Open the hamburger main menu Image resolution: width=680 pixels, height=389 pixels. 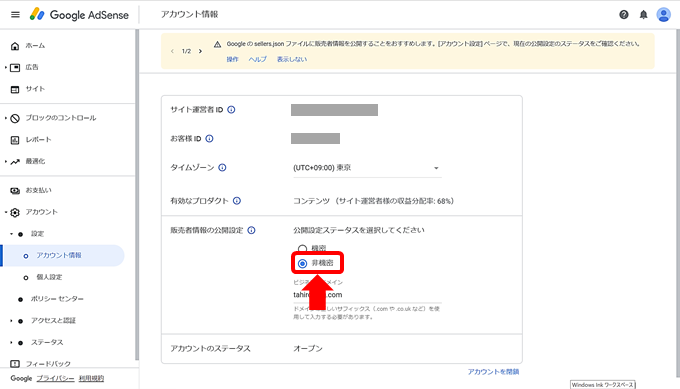(x=15, y=15)
